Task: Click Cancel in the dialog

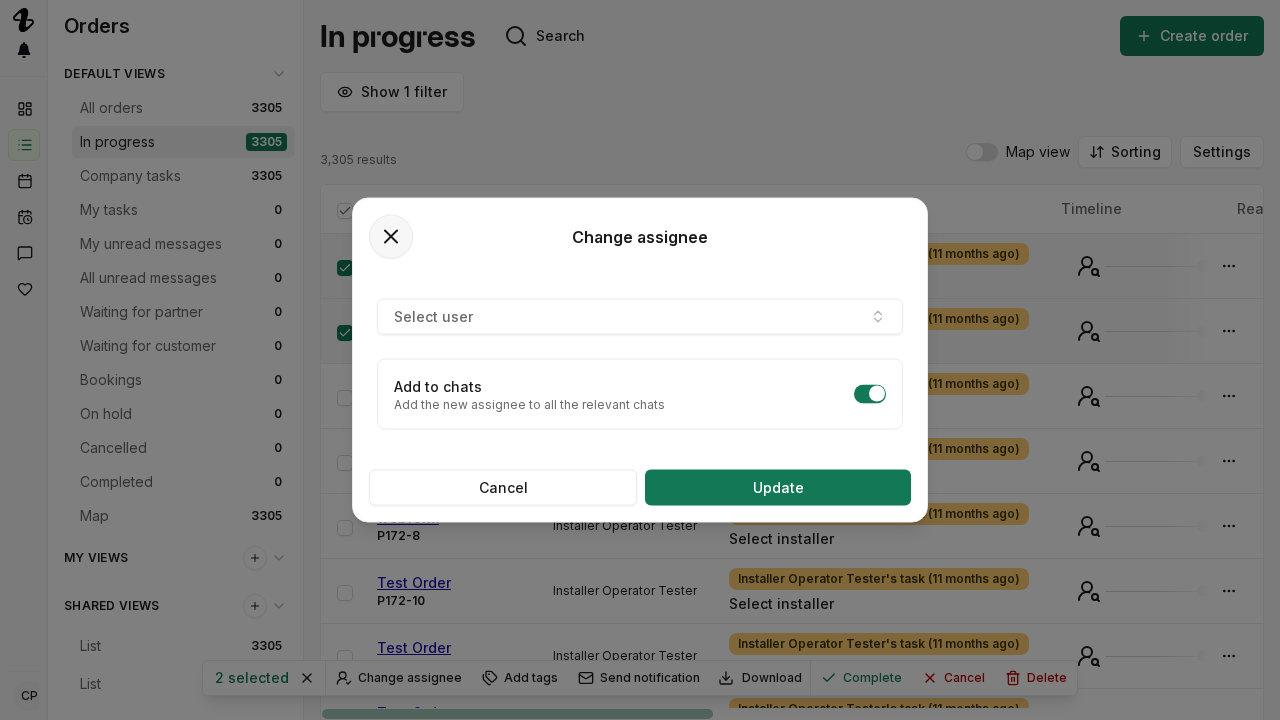Action: click(x=503, y=488)
